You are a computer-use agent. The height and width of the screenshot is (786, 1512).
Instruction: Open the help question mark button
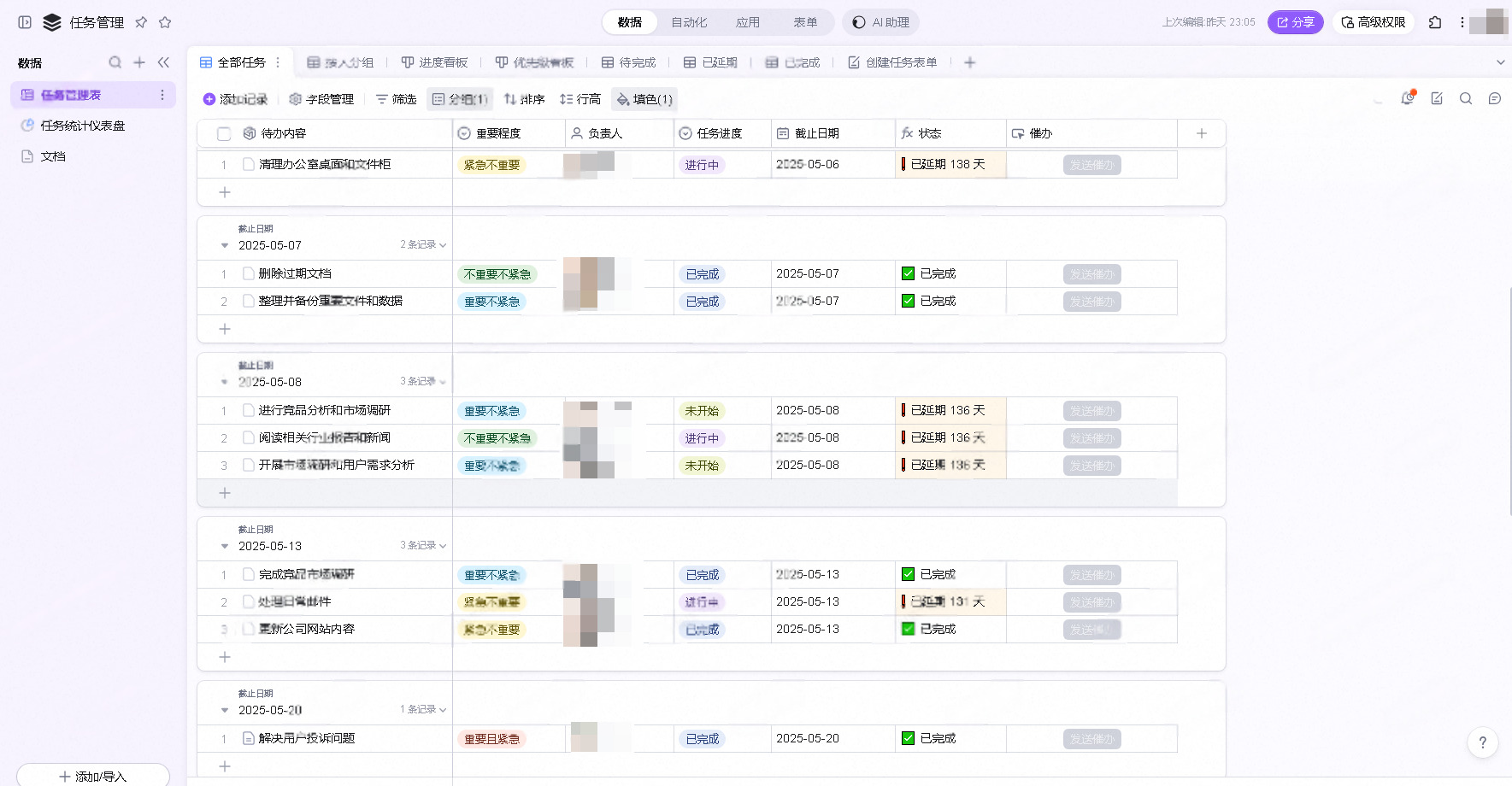(1482, 742)
